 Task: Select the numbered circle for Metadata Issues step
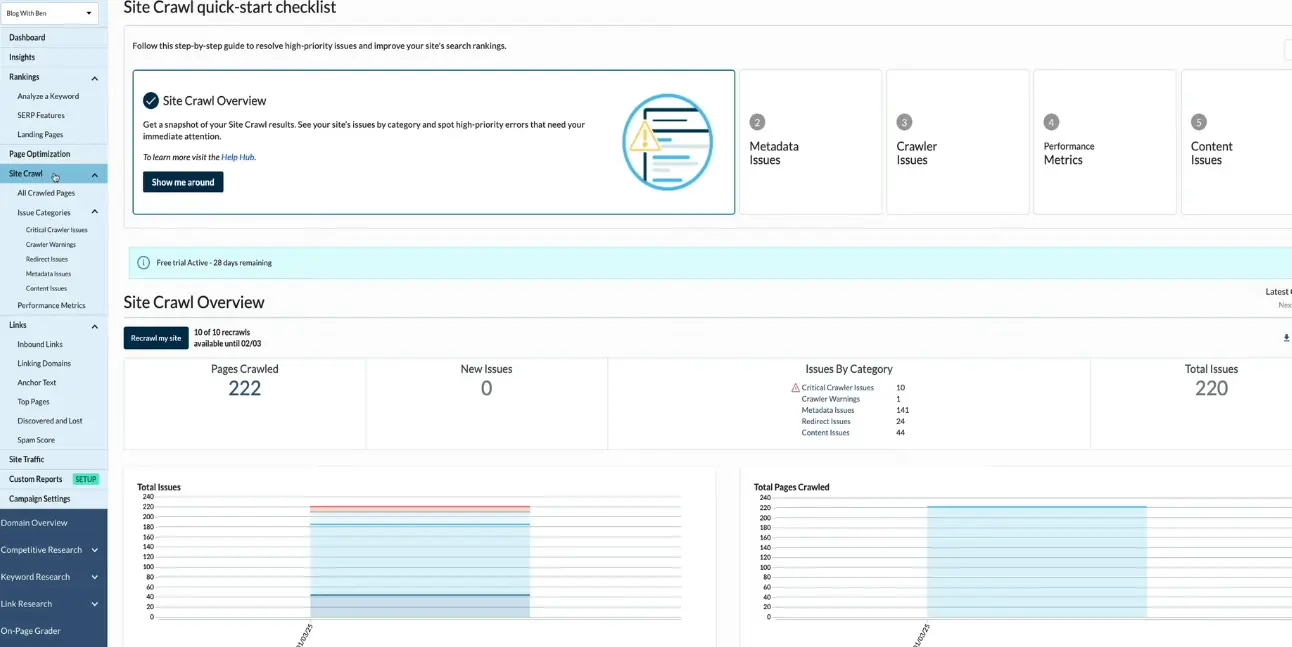(x=756, y=121)
